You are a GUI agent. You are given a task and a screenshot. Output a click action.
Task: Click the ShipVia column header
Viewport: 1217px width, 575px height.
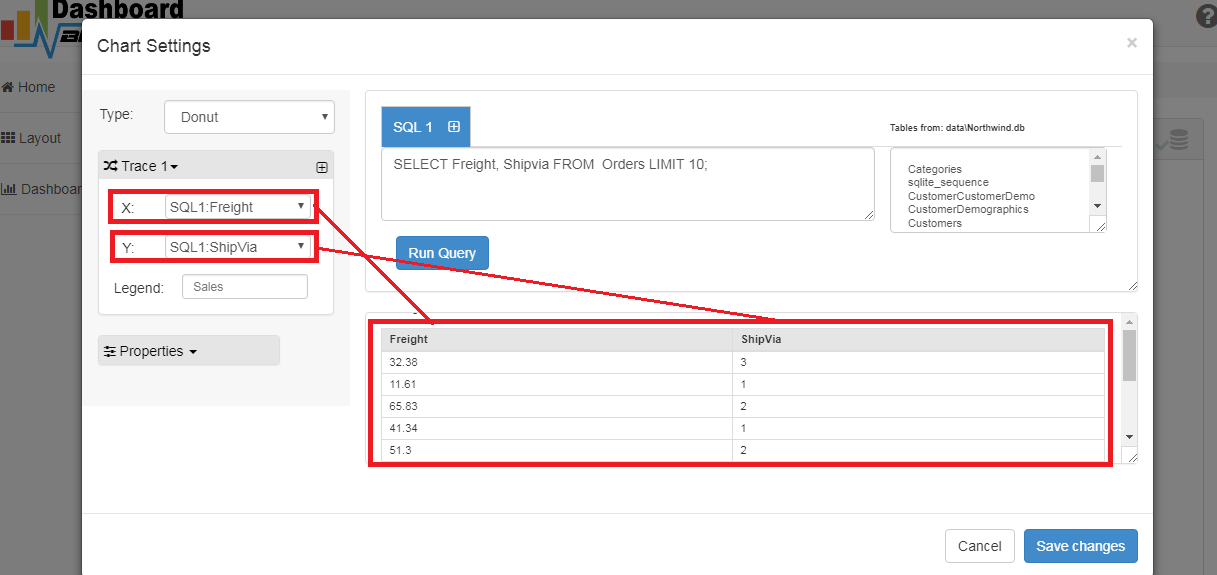(919, 339)
